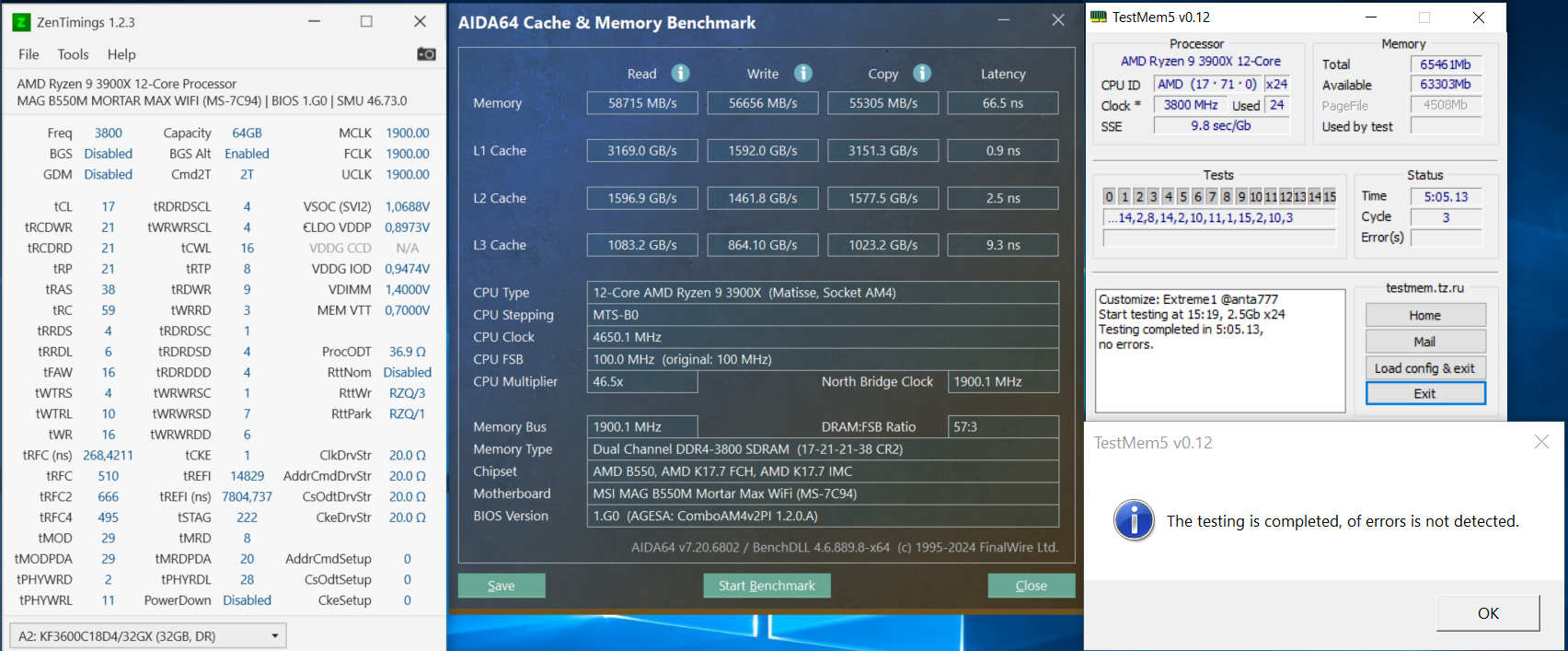Click test number 15 in TestMem5 Tests row
Image resolution: width=1568 pixels, height=651 pixels.
[x=1329, y=196]
